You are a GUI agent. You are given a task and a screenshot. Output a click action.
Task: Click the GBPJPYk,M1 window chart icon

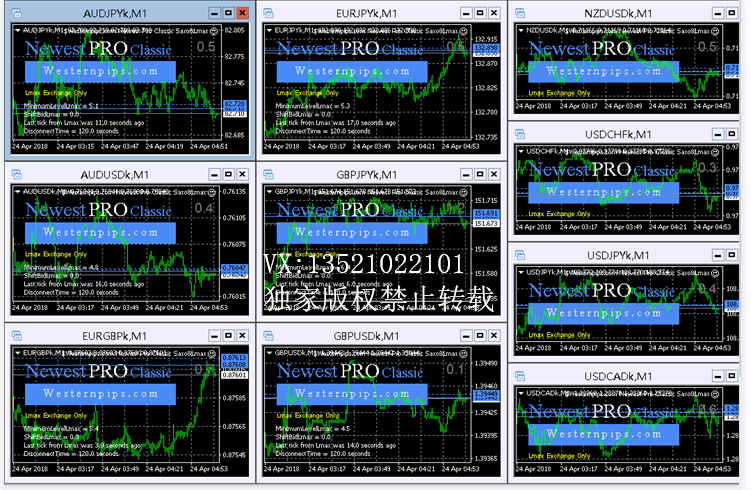(x=268, y=174)
